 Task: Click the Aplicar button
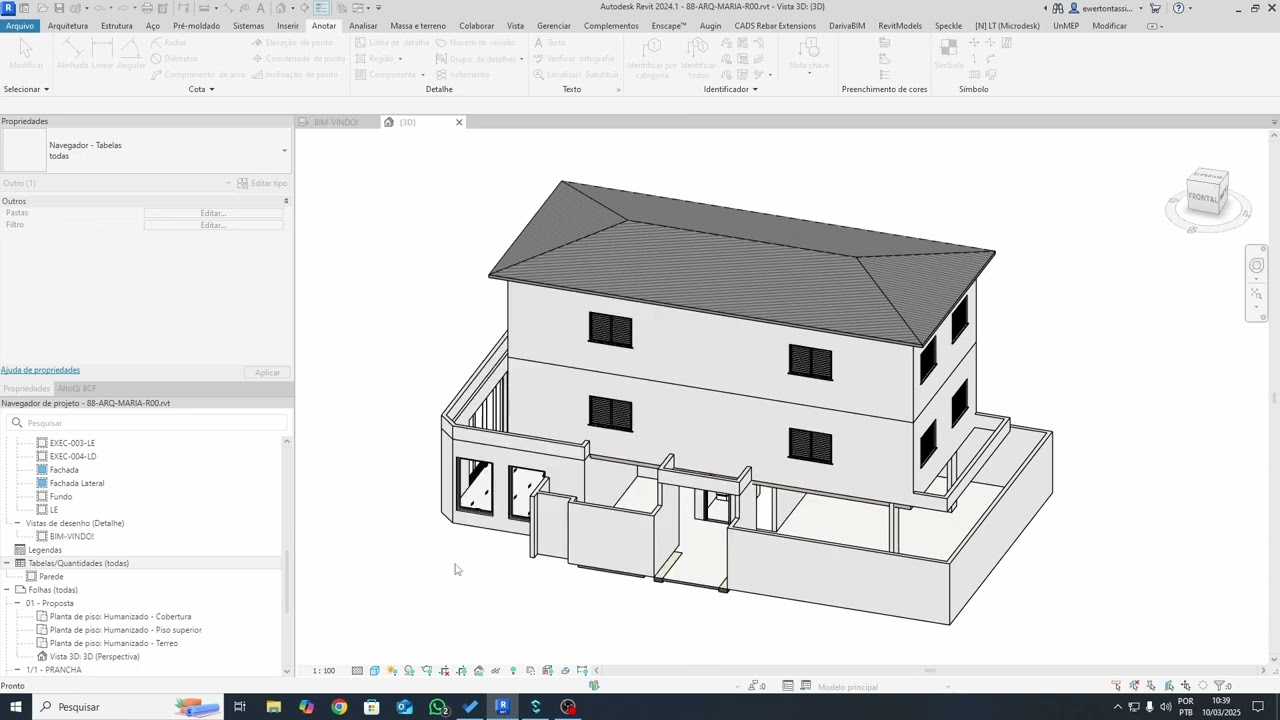point(267,372)
